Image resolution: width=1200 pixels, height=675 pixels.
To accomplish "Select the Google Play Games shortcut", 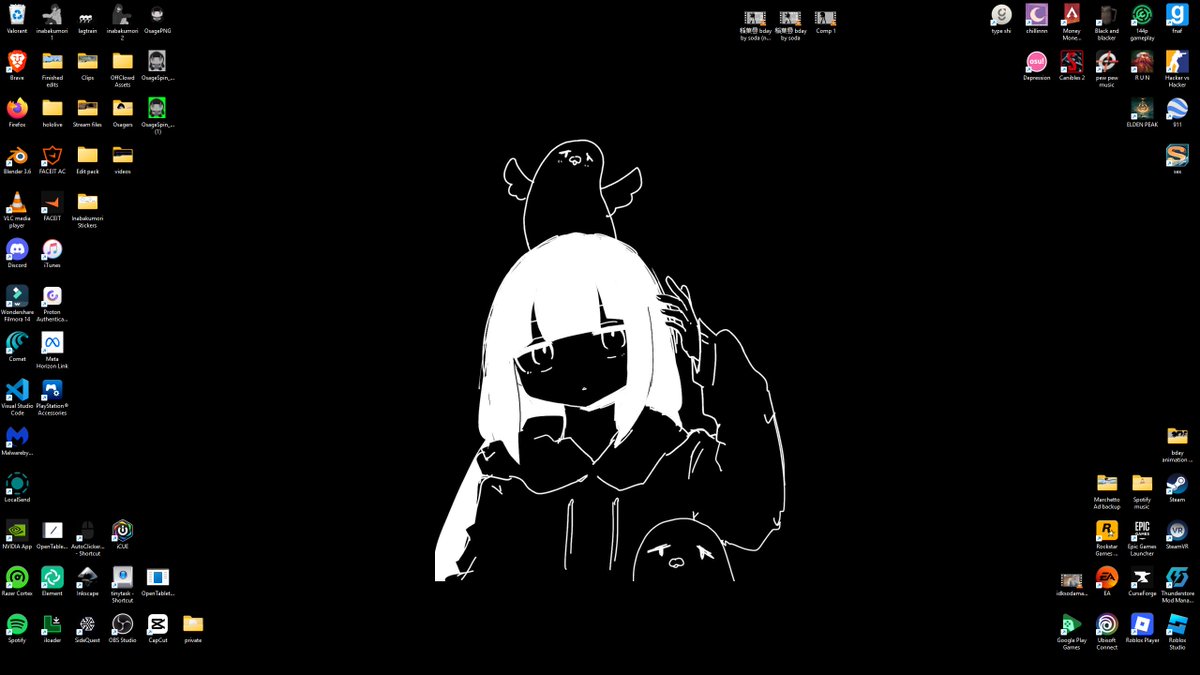I will coord(1071,624).
